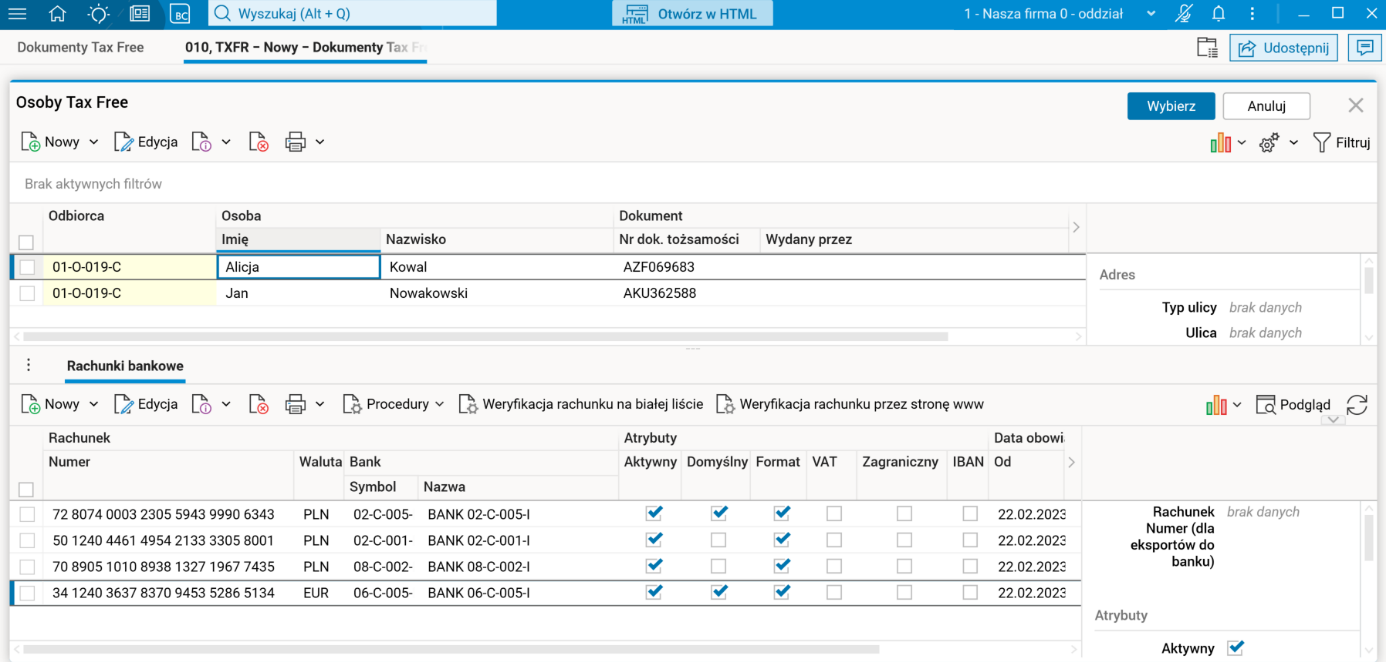Click the home icon in top bar

[x=58, y=14]
